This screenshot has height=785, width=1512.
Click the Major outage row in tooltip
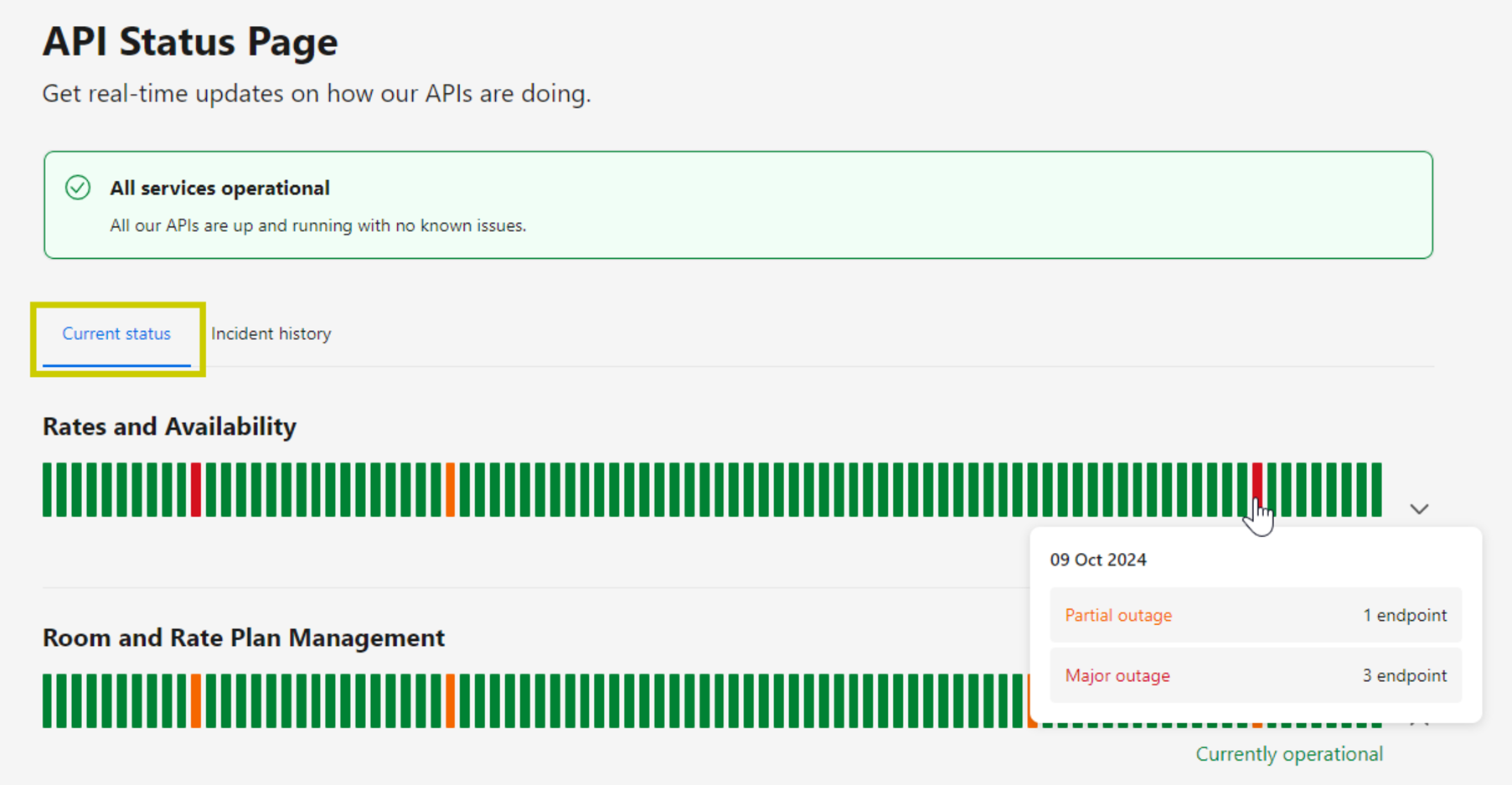click(x=1255, y=675)
